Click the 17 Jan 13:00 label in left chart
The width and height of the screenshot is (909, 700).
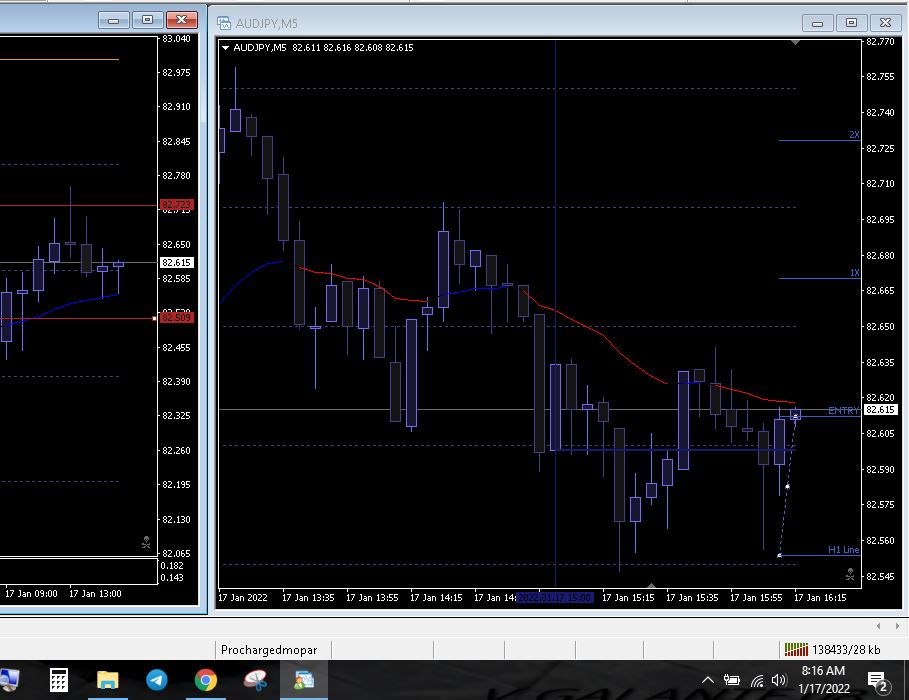click(95, 593)
